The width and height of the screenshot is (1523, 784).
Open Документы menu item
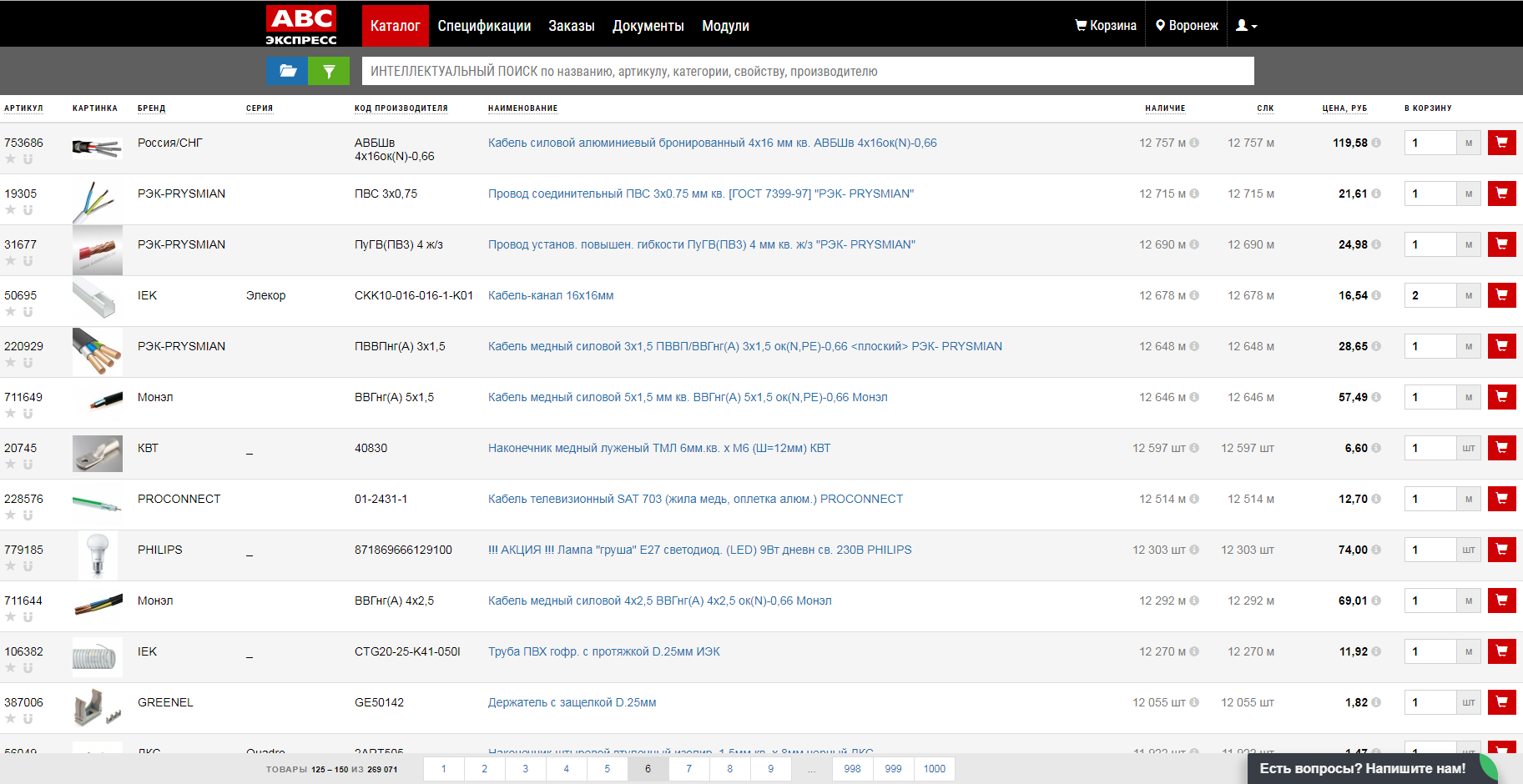point(648,26)
